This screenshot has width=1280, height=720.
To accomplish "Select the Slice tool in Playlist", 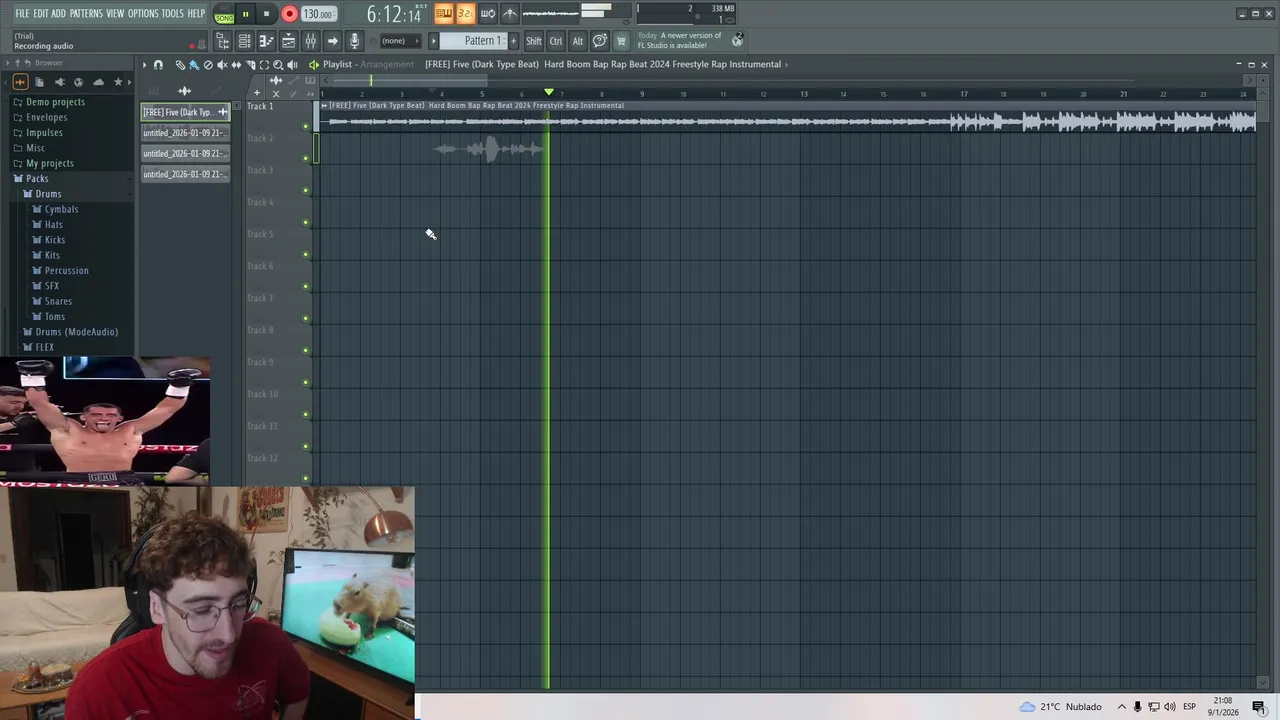I will 250,64.
